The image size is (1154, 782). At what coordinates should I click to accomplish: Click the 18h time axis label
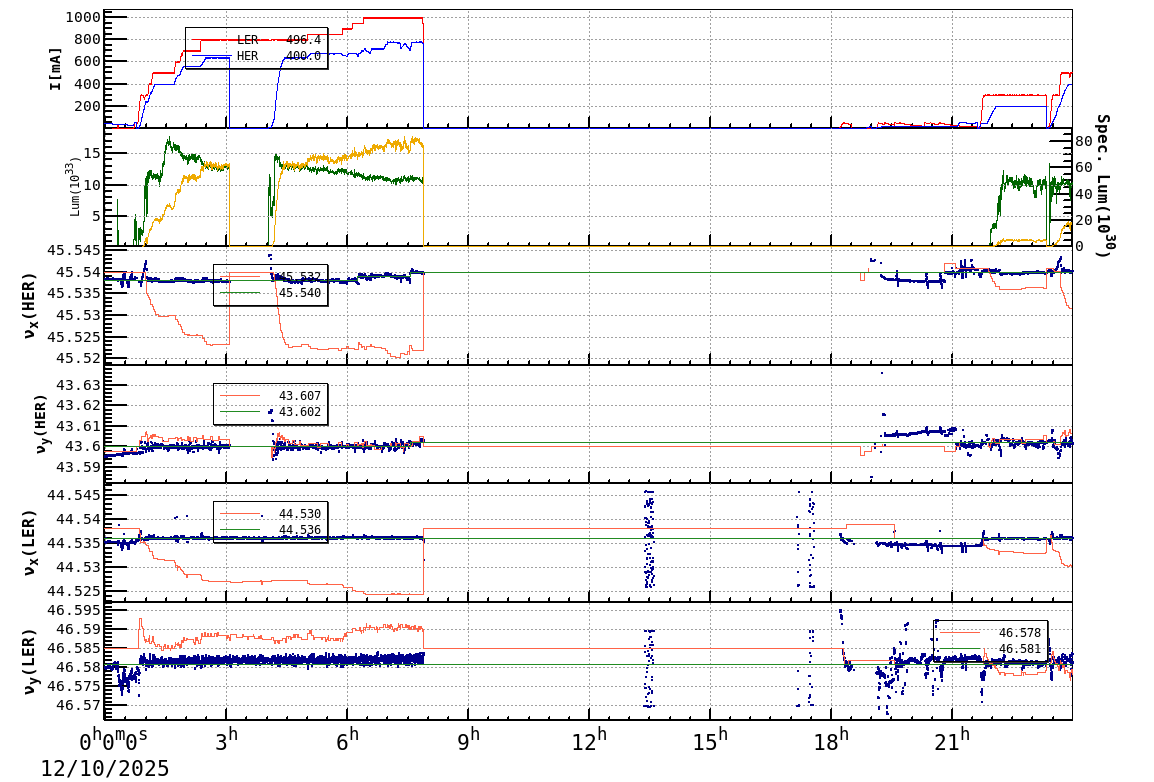(831, 739)
